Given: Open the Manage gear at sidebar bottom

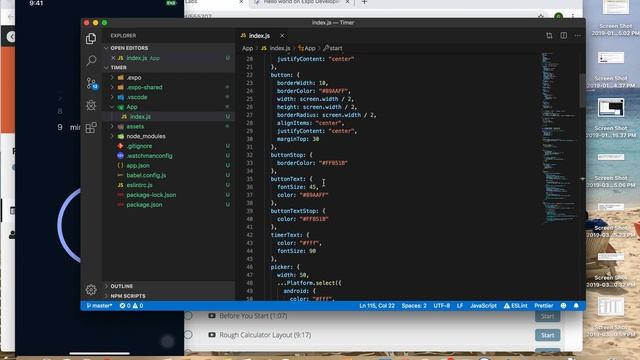Looking at the screenshot, I should [91, 289].
